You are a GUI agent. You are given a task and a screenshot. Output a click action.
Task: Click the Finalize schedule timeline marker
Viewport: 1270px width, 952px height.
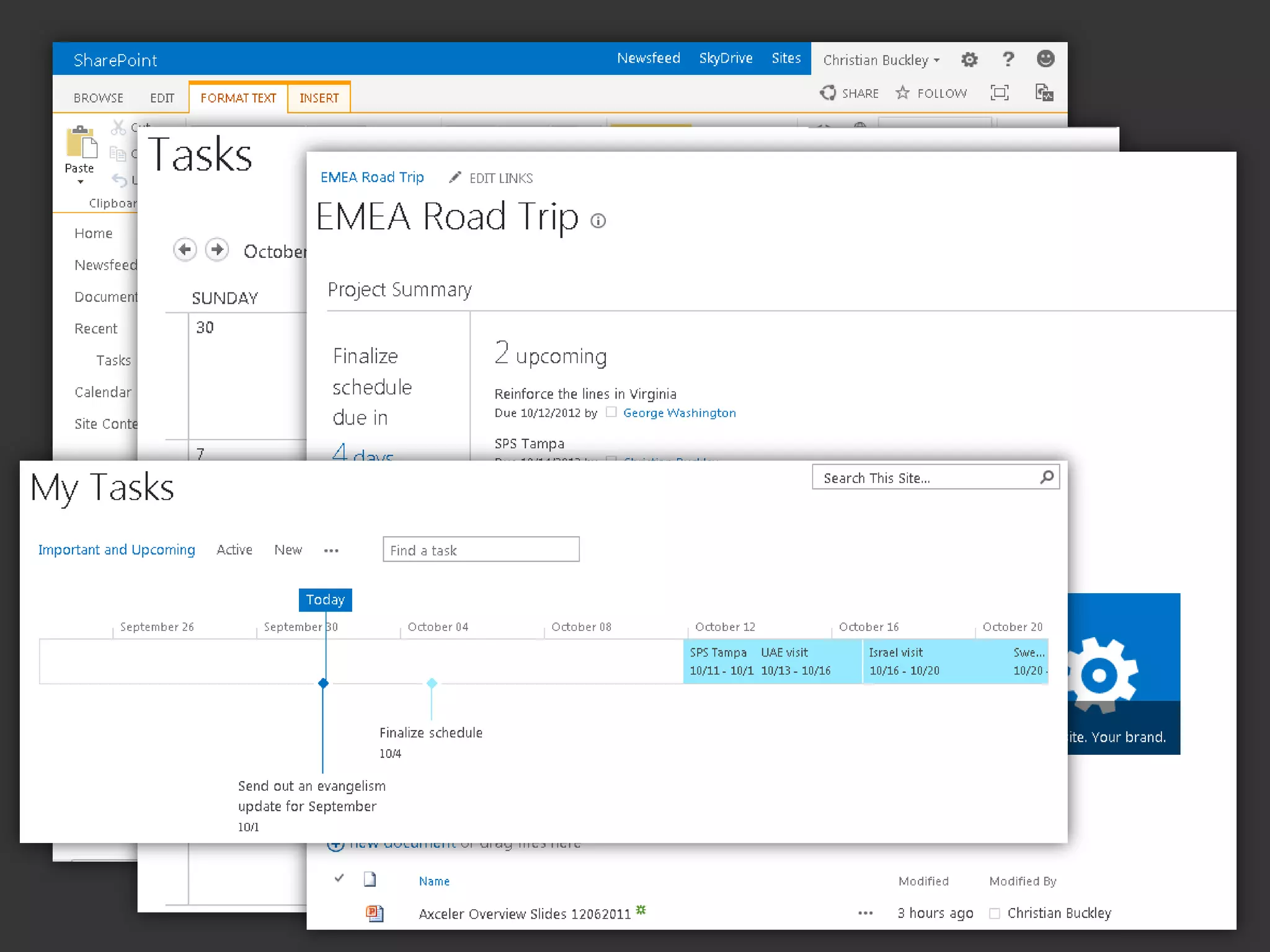[x=432, y=683]
